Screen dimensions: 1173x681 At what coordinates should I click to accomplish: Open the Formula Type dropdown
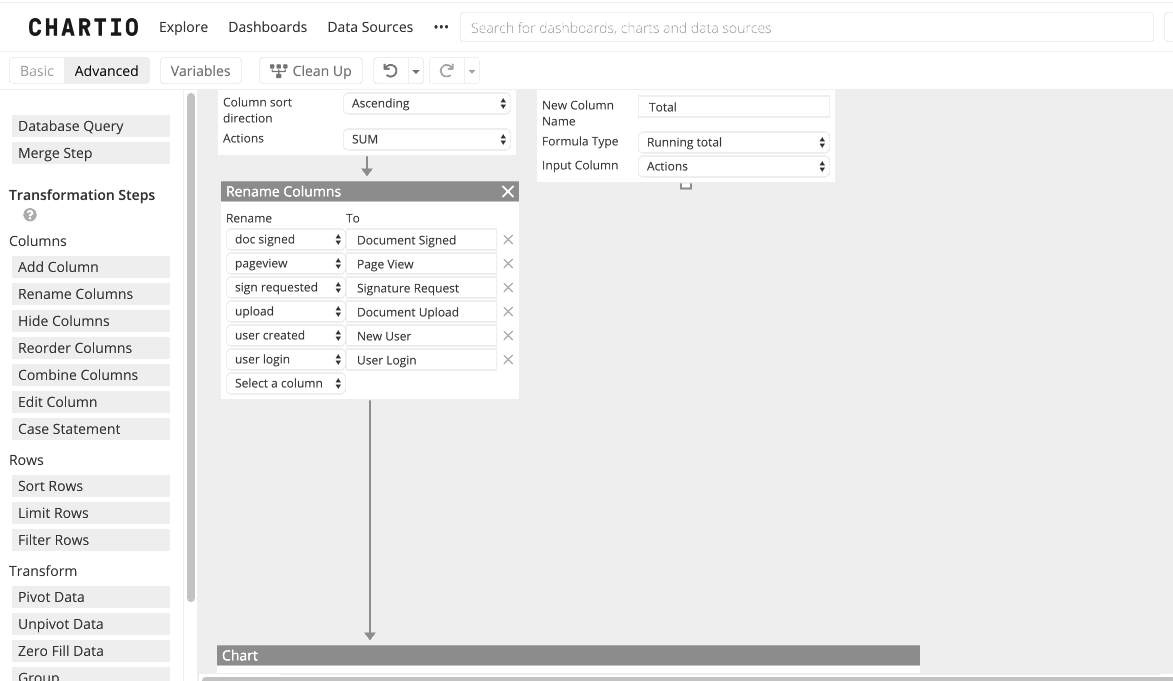point(734,142)
